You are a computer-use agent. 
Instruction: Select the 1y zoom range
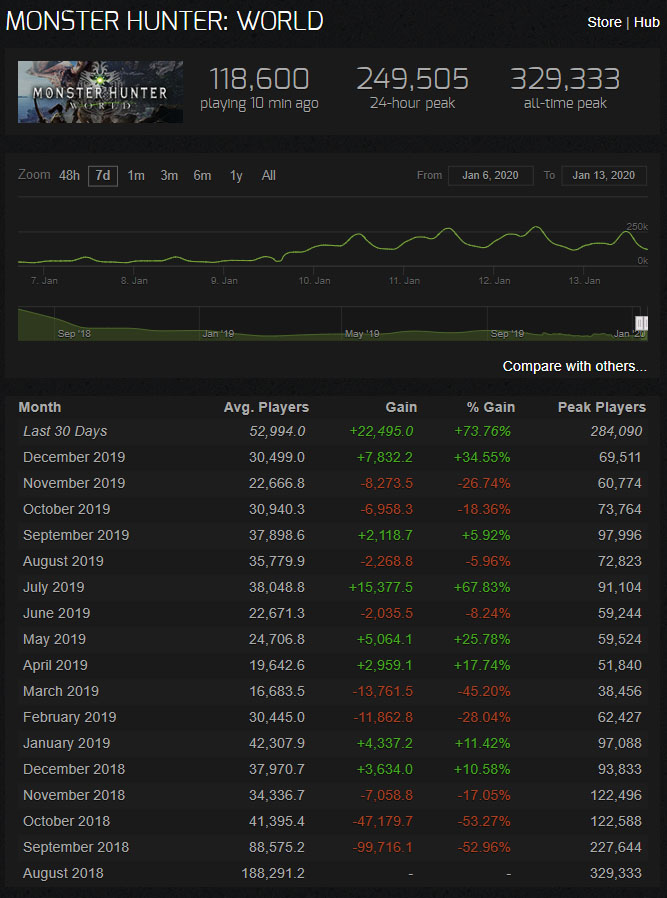point(236,175)
